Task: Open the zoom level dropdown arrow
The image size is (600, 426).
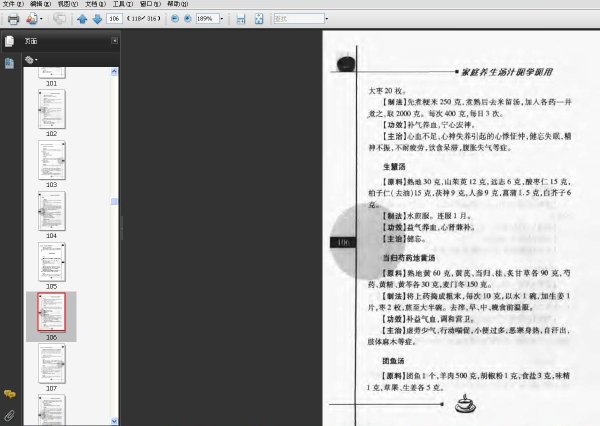Action: (x=222, y=18)
